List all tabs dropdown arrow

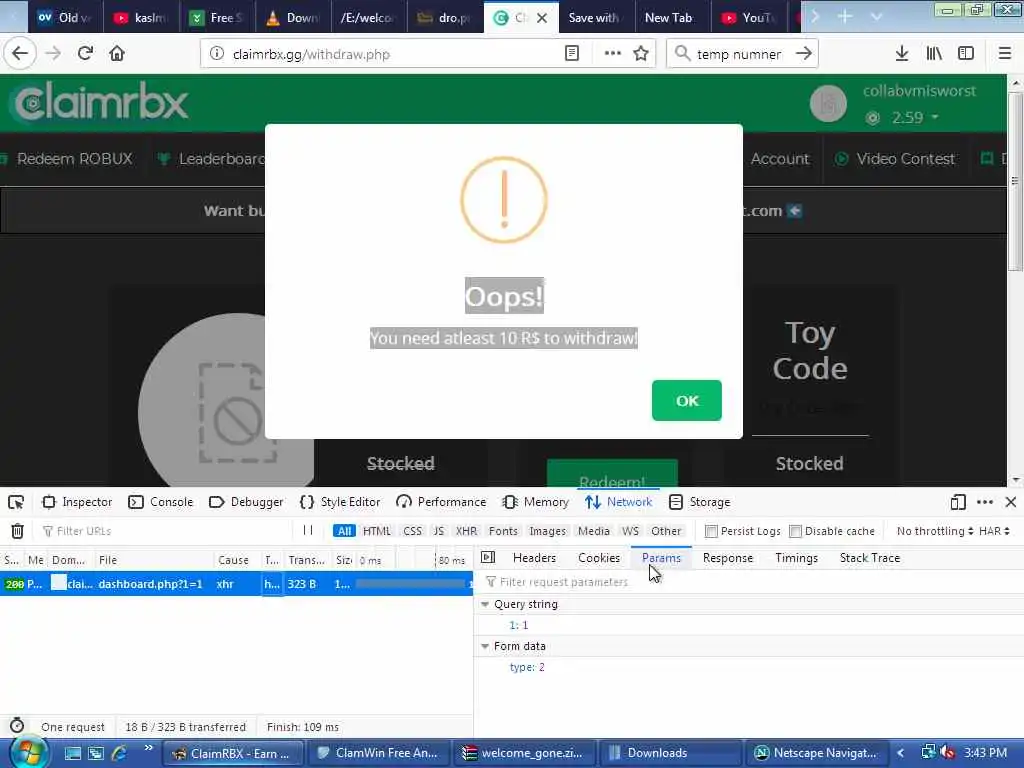pos(876,17)
